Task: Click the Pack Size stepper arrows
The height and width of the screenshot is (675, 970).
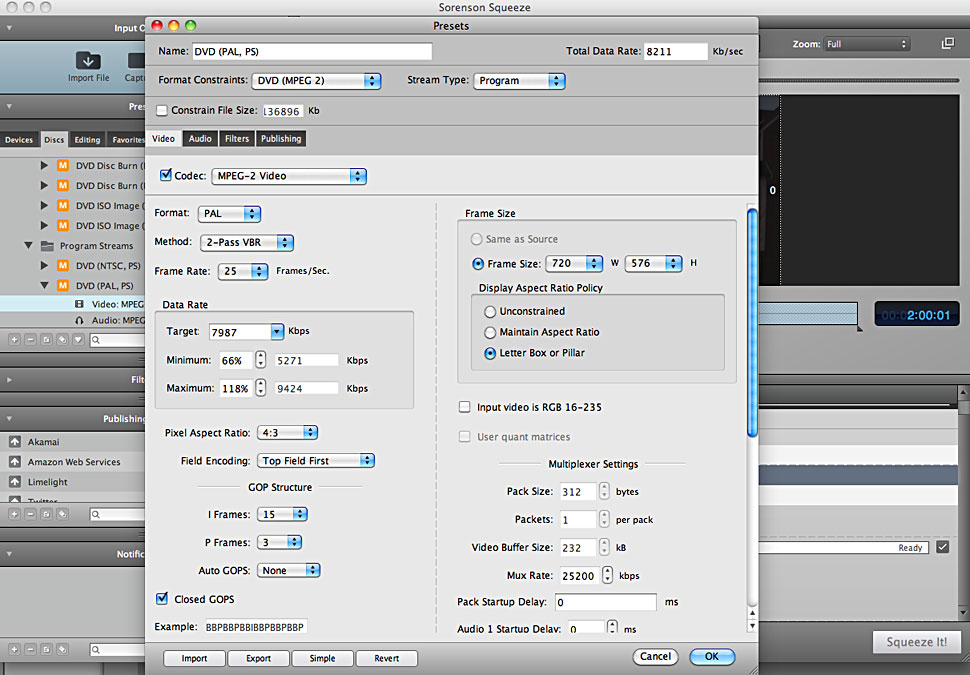Action: pyautogui.click(x=604, y=491)
